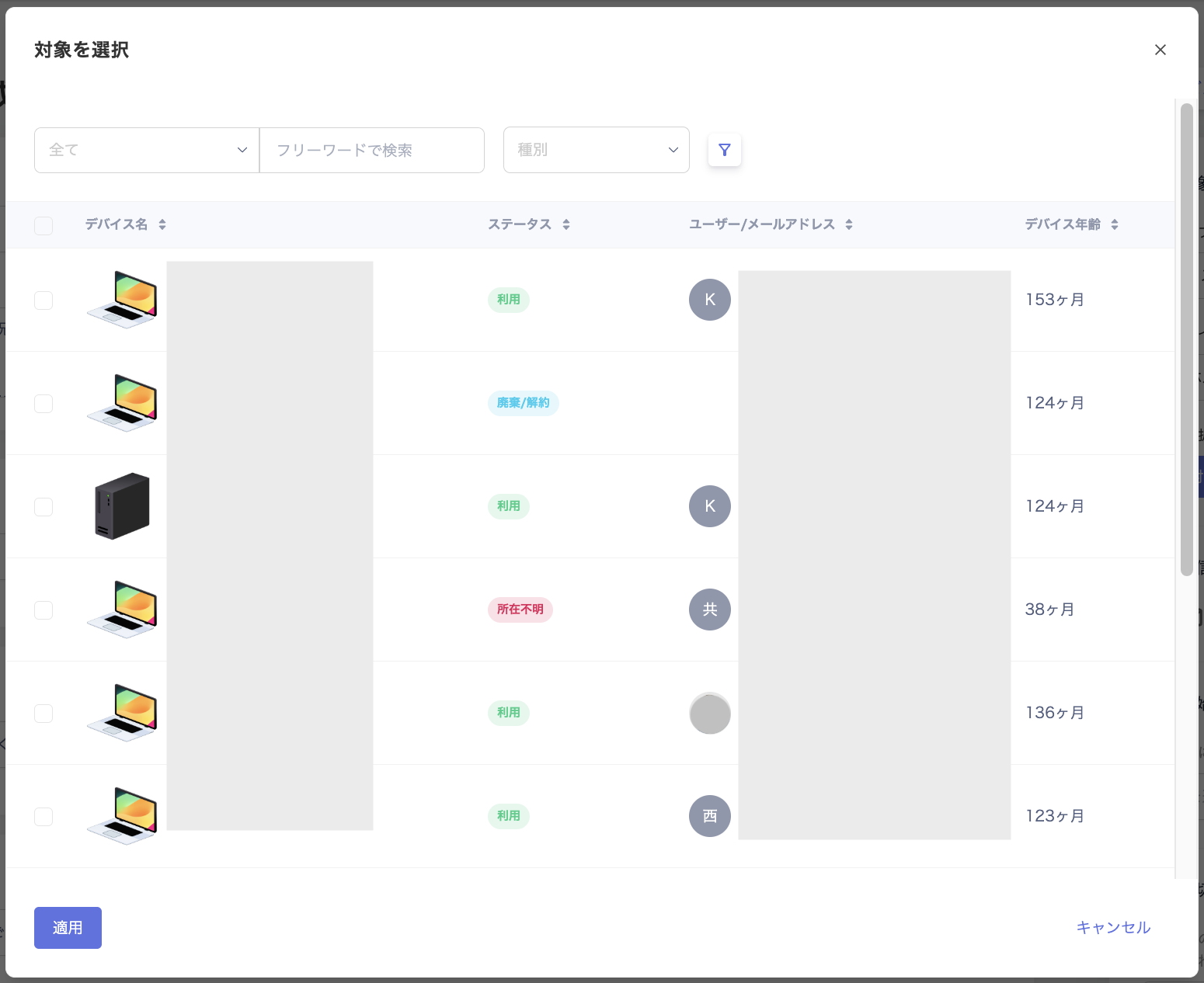Click the 適用 button
The height and width of the screenshot is (983, 1204).
68,928
